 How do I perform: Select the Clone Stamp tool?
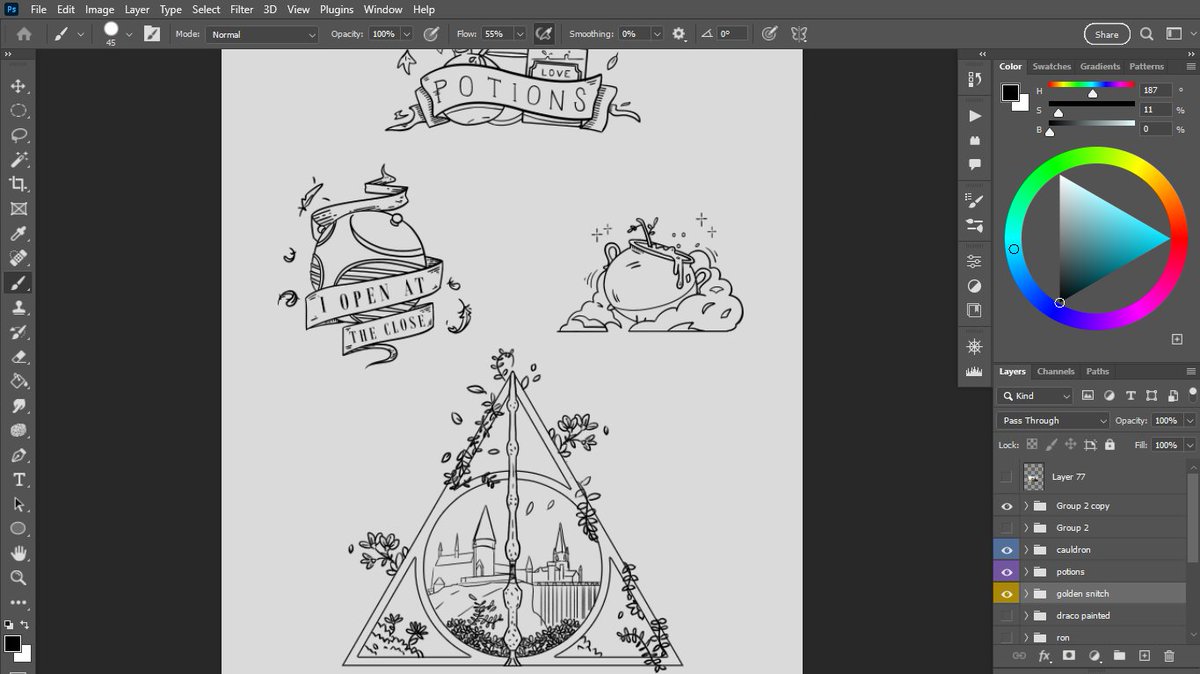(18, 308)
